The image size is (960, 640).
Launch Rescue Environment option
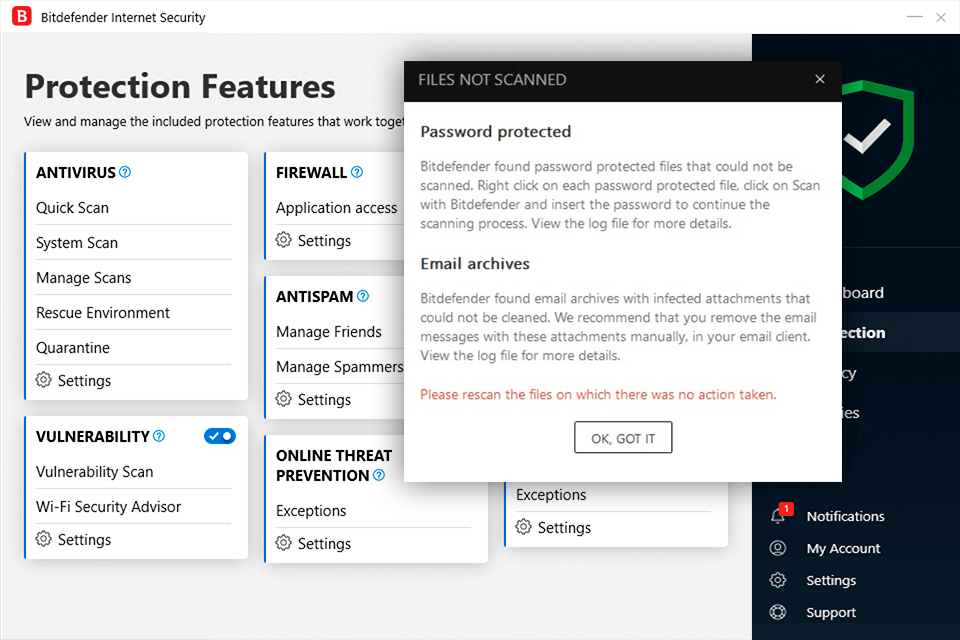103,313
